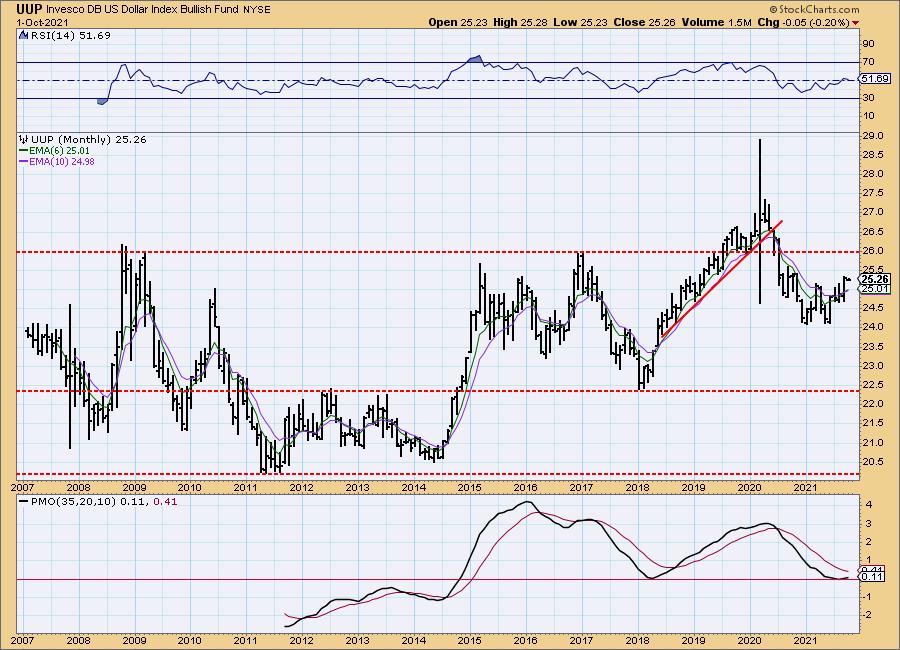Click 2012 on the bottom PMO time axis
This screenshot has width=900, height=650.
tap(301, 640)
